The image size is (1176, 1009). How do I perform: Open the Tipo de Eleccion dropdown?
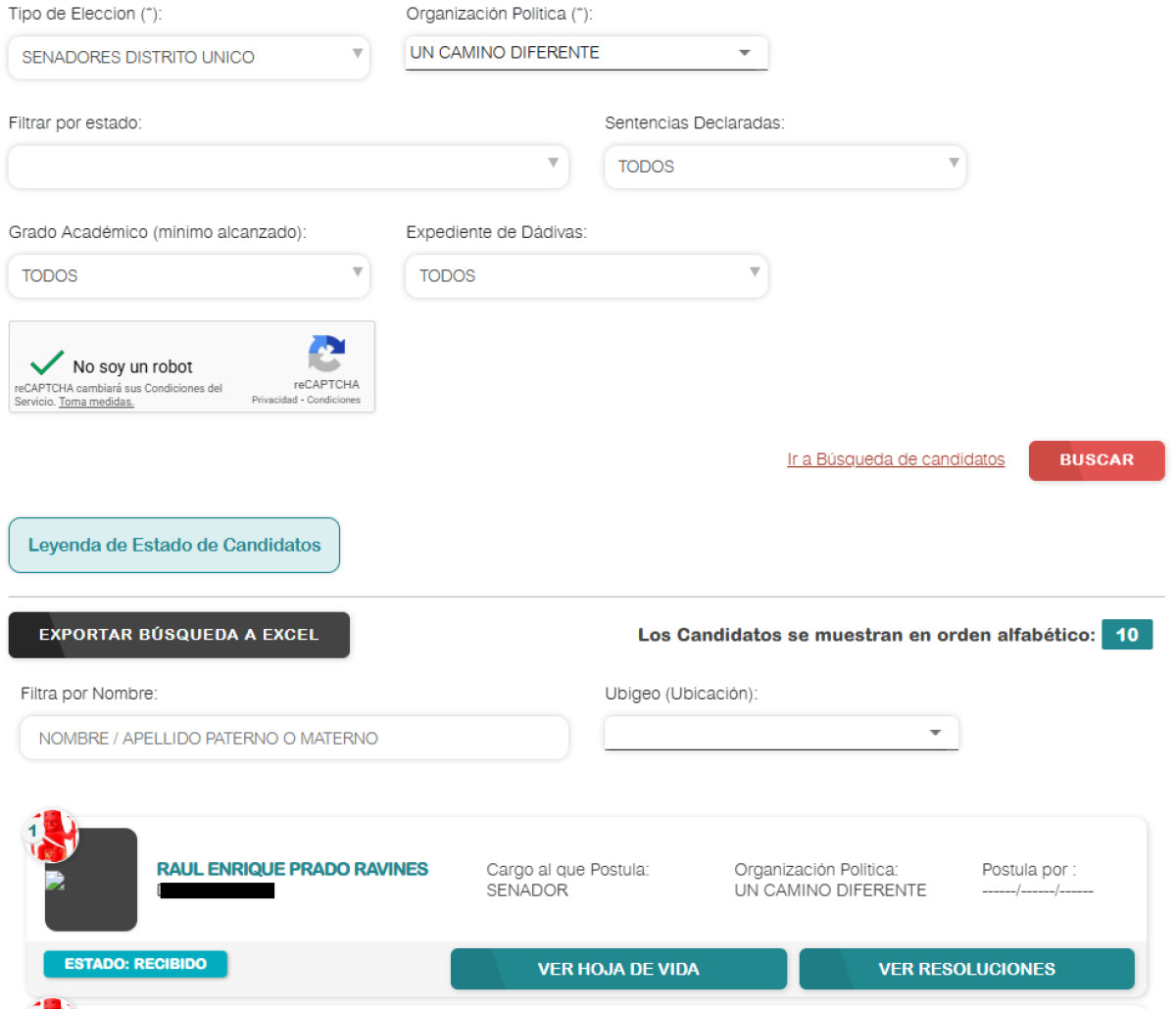click(188, 57)
